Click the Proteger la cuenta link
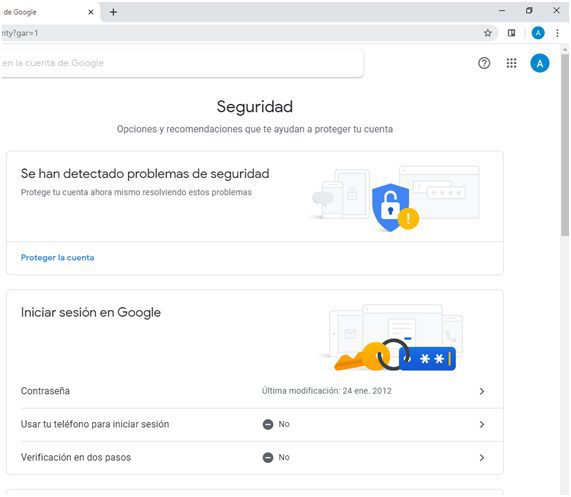Image resolution: width=571 pixels, height=497 pixels. click(58, 258)
